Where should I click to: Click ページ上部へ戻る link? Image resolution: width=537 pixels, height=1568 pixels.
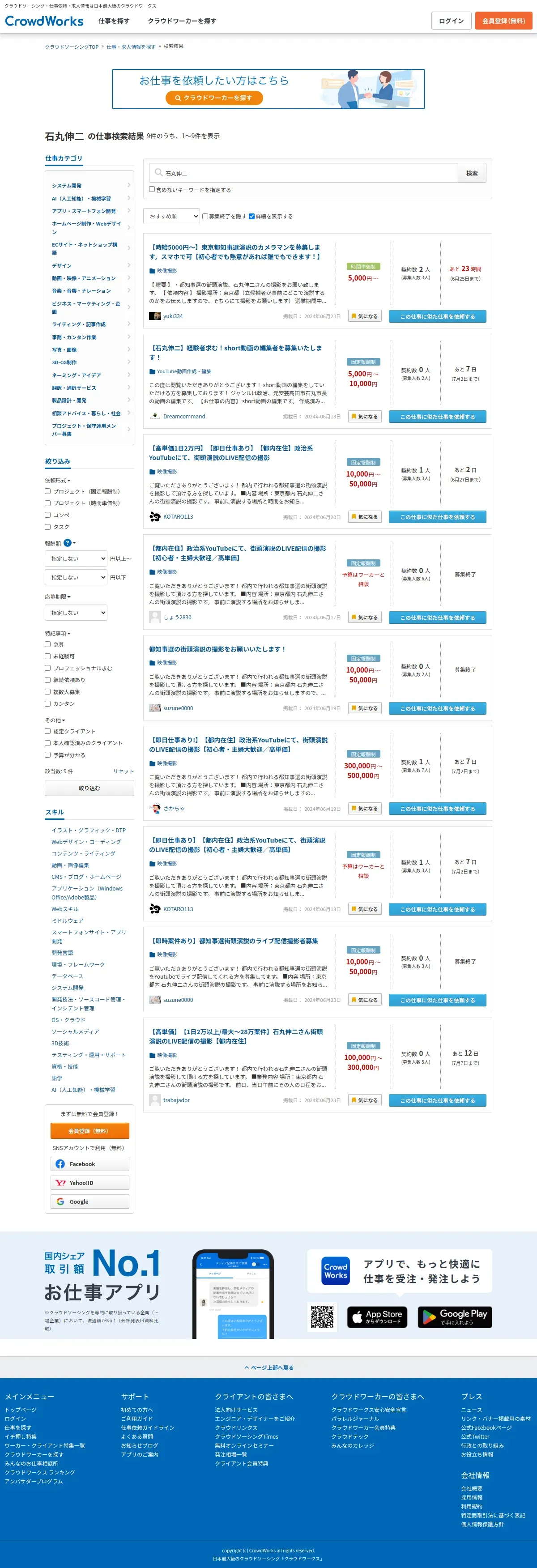[268, 1368]
